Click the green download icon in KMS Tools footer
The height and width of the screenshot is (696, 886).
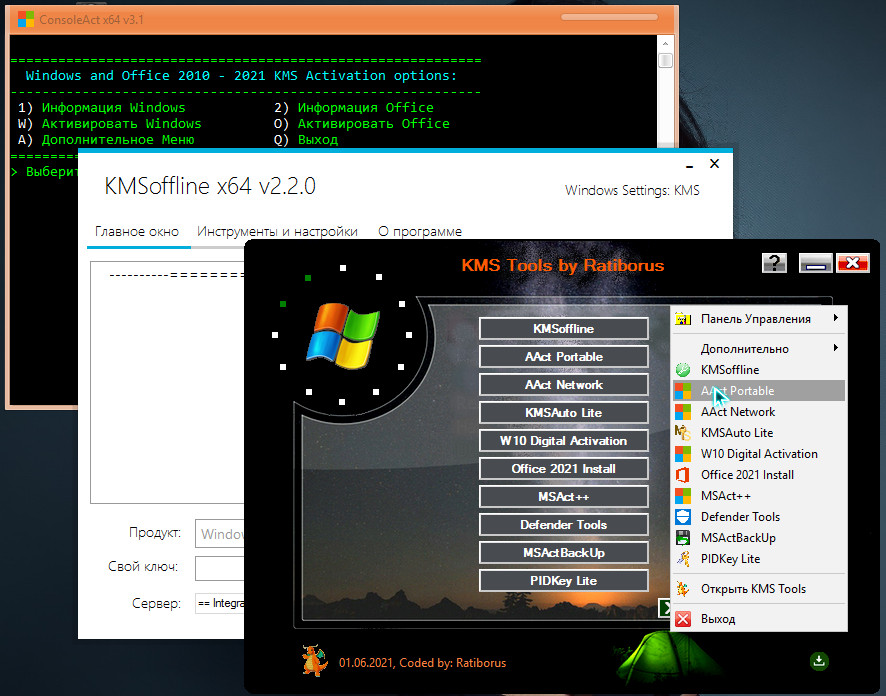[x=820, y=660]
